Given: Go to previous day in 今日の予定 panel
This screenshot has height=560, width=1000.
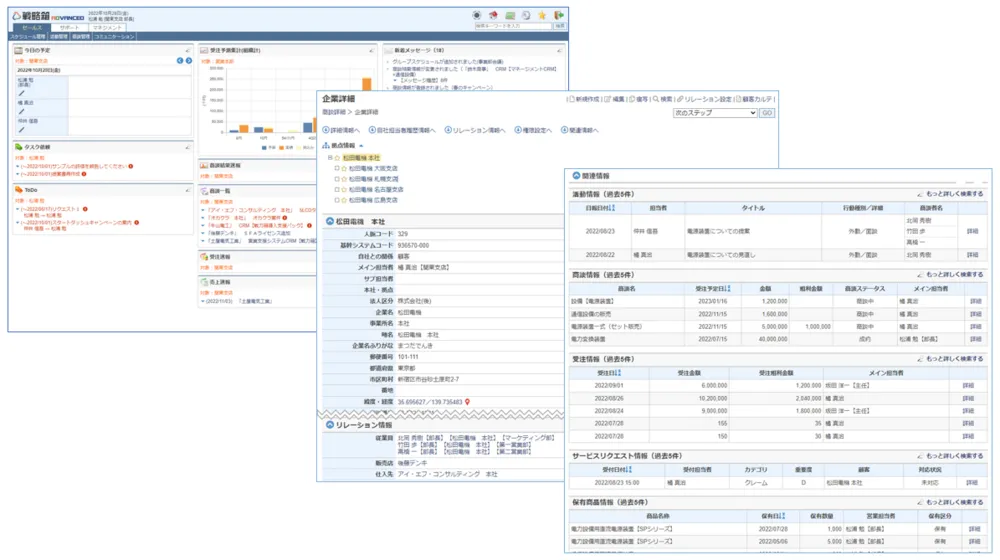Looking at the screenshot, I should pos(180,61).
